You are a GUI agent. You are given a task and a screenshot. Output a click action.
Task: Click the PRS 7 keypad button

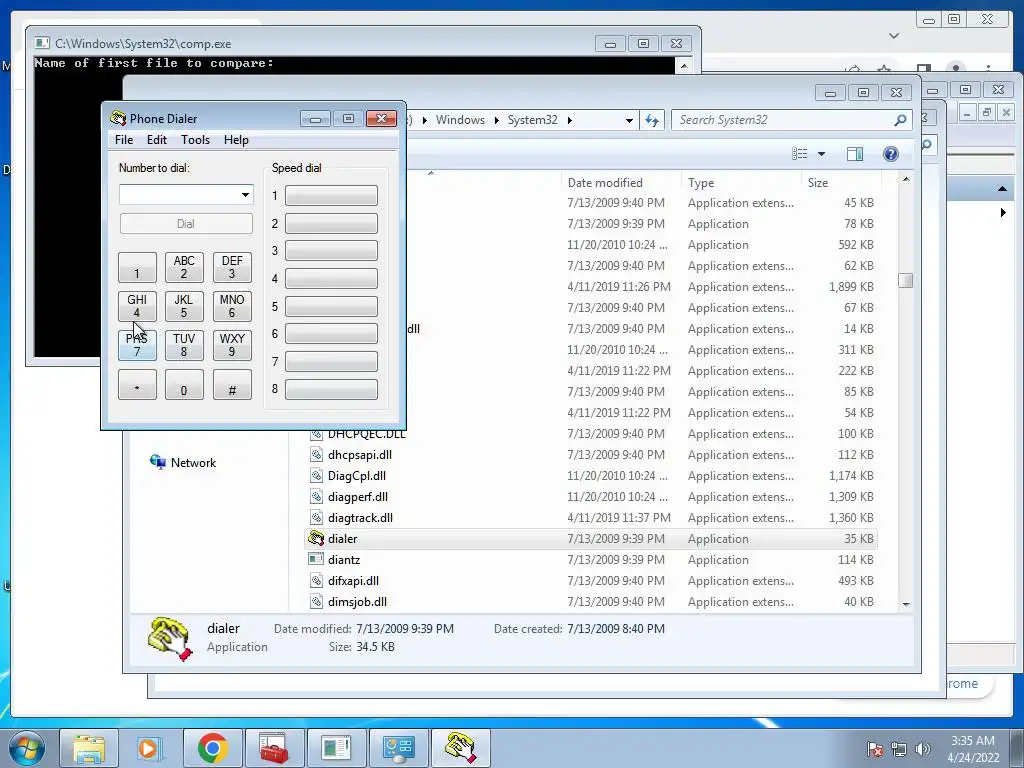coord(137,345)
